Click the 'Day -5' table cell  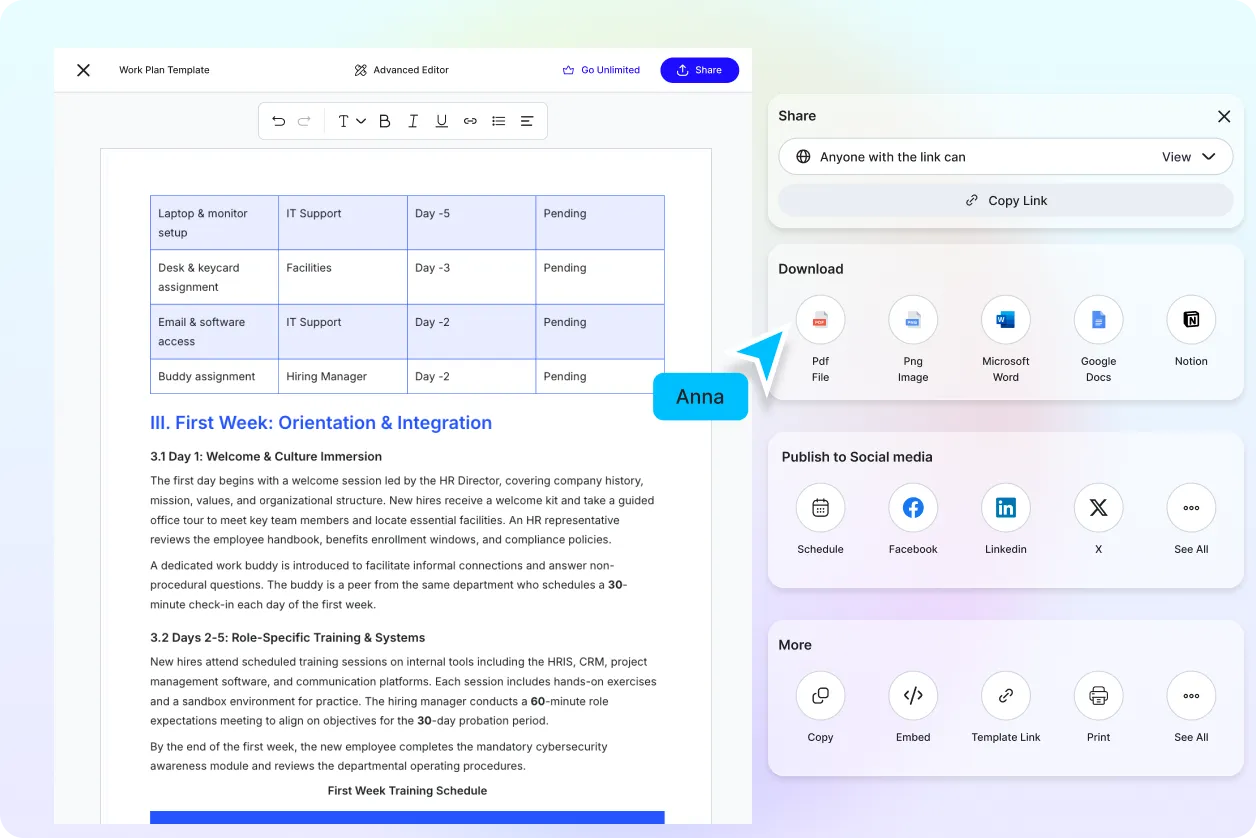pos(471,223)
